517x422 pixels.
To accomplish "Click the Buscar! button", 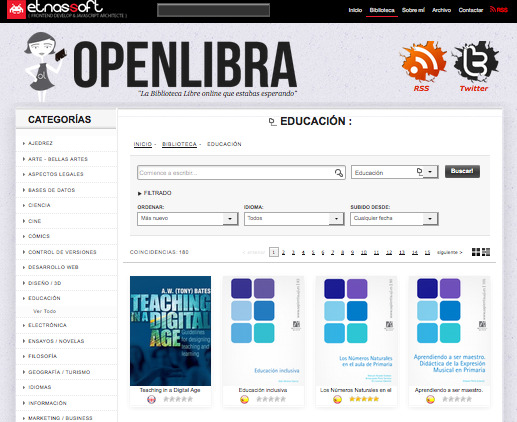I will (462, 171).
